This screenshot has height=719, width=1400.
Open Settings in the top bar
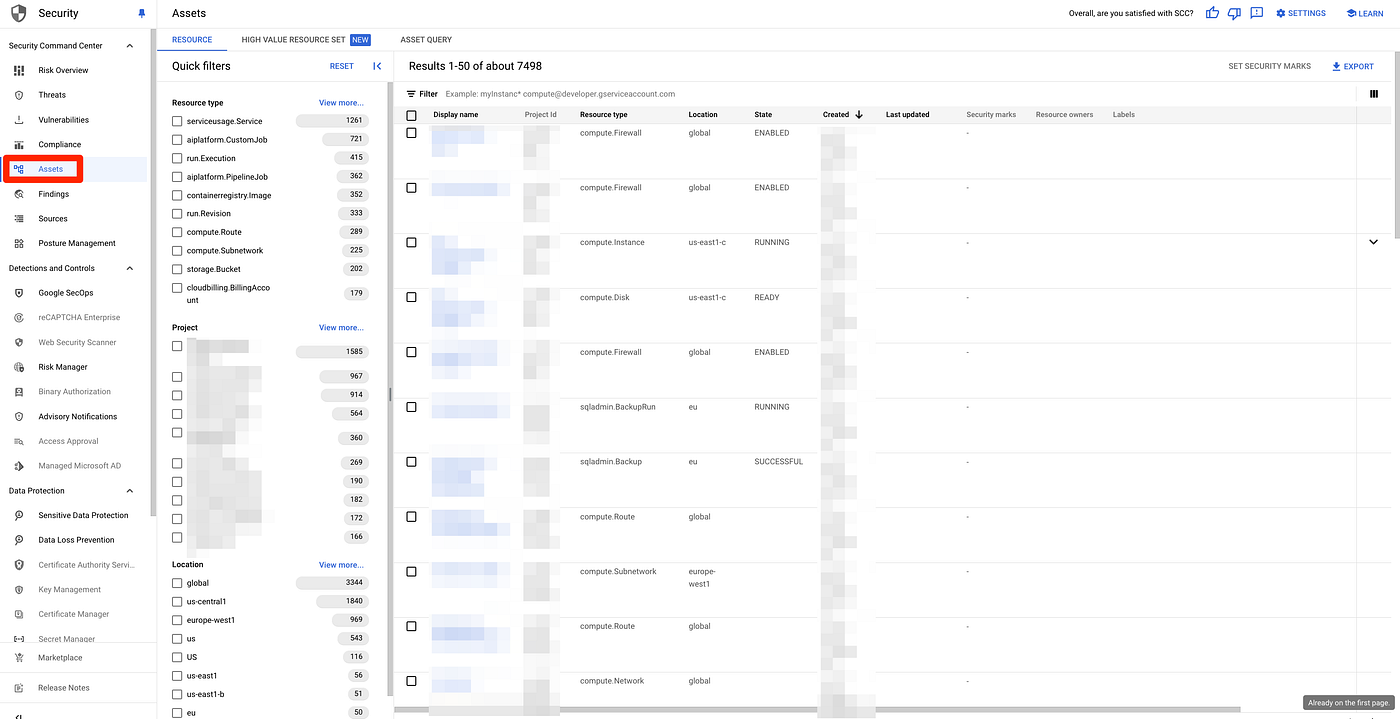(1300, 13)
